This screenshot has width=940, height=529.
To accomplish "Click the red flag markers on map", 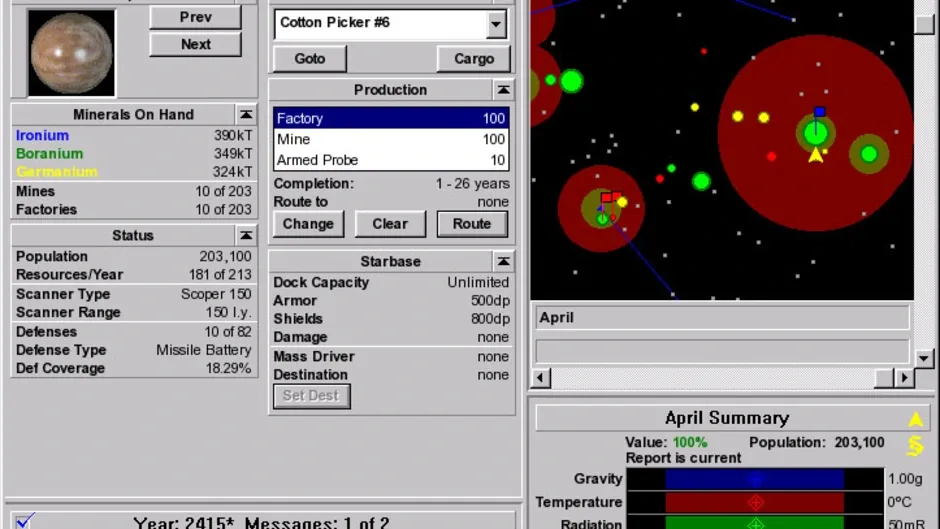I will click(x=611, y=197).
